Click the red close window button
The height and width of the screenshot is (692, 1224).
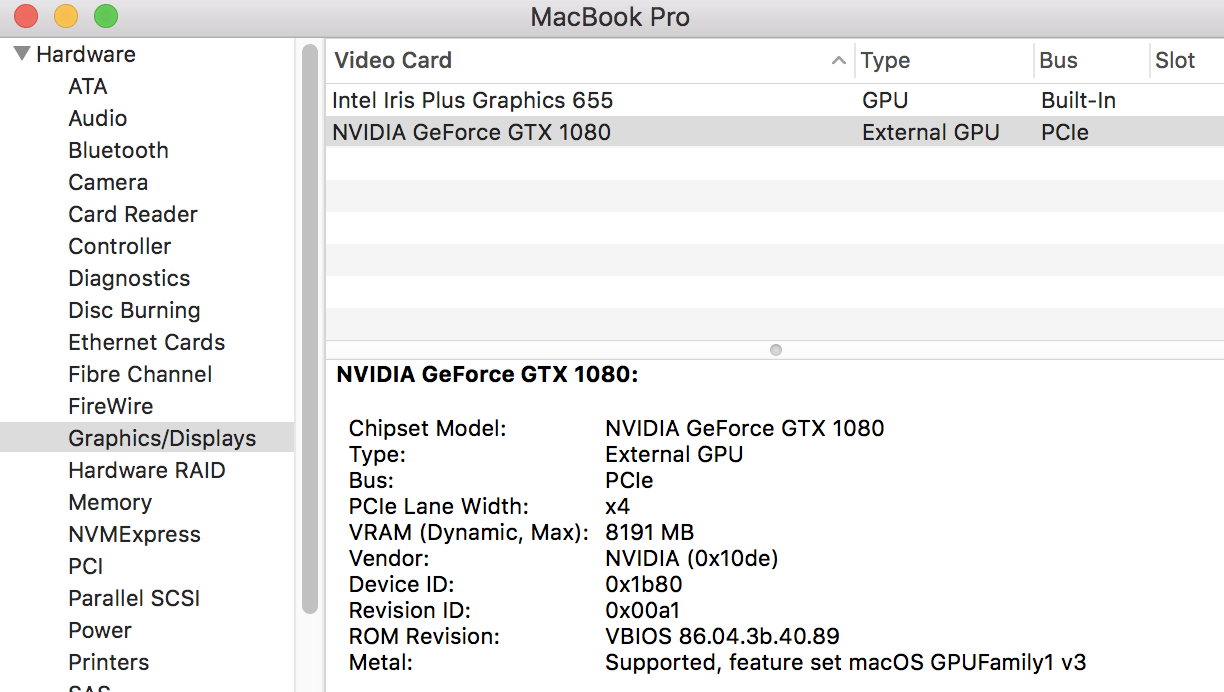click(25, 16)
